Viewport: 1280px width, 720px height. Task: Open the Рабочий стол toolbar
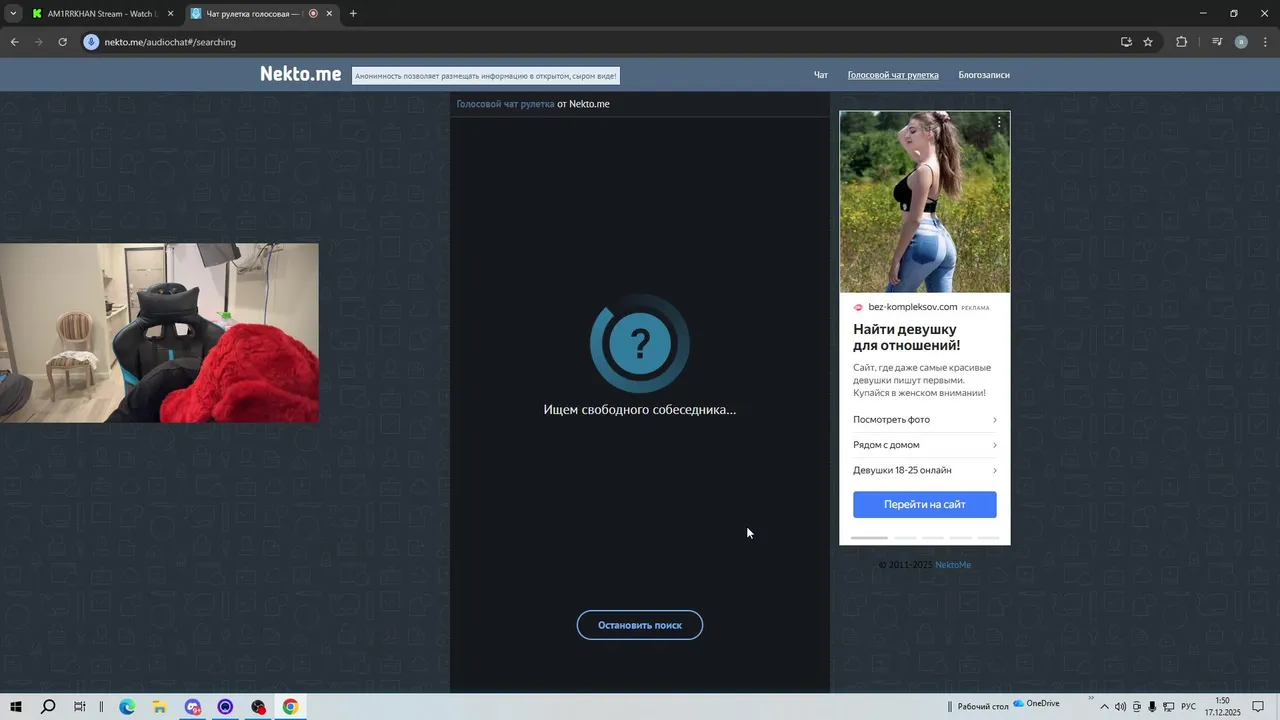click(x=982, y=707)
